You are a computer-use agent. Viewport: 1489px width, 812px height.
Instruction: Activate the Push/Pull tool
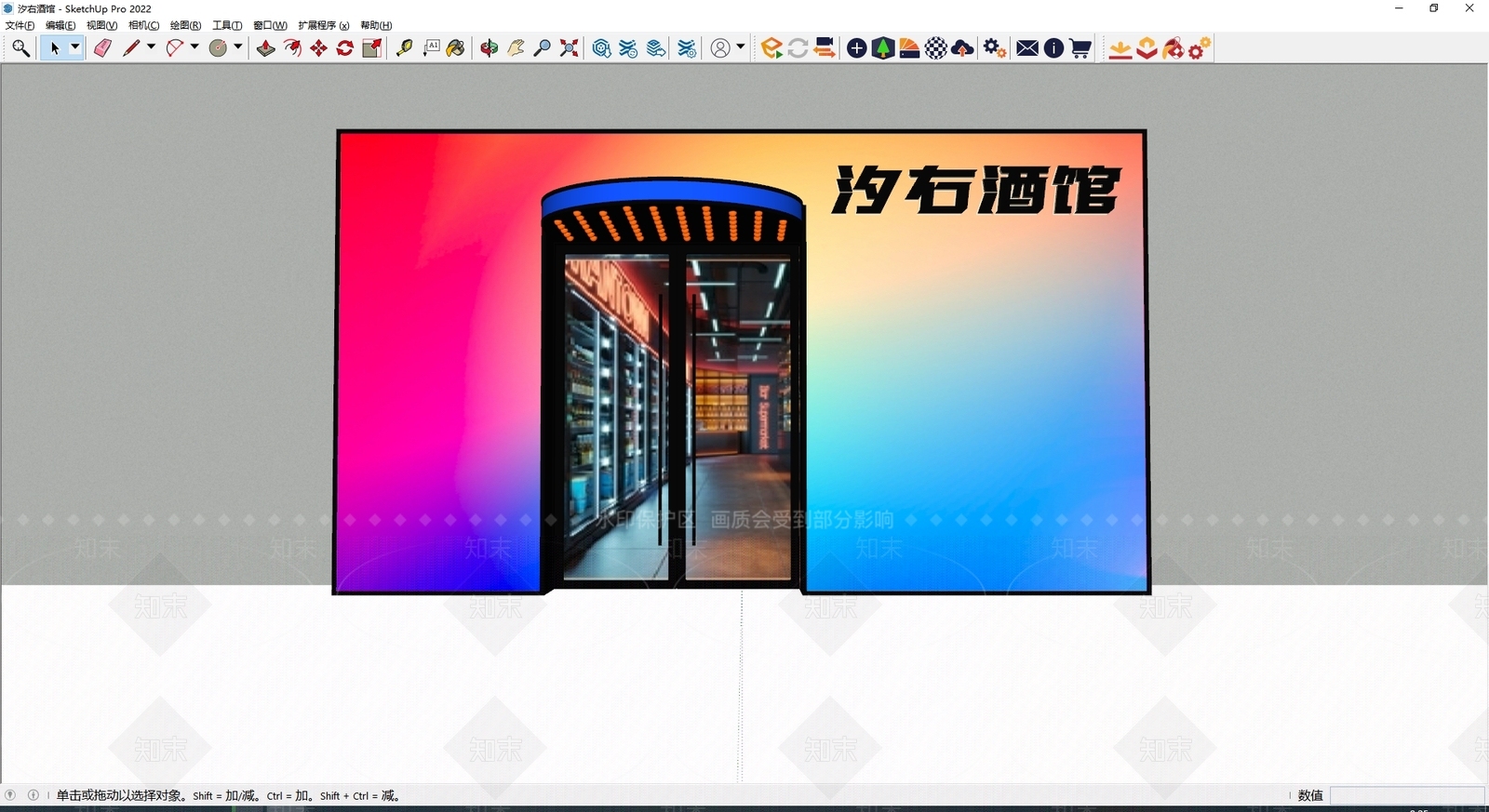pos(266,48)
